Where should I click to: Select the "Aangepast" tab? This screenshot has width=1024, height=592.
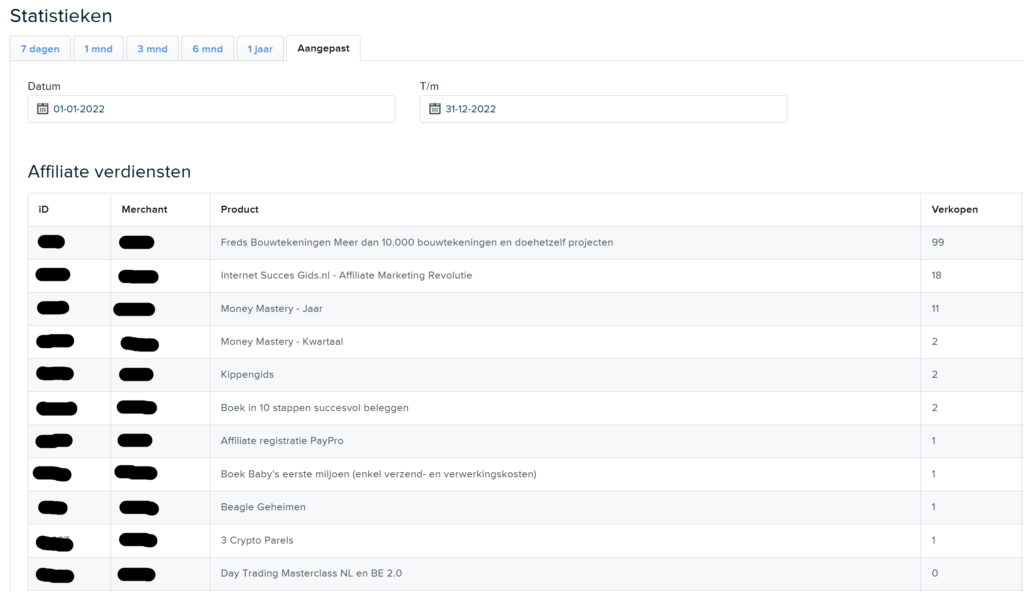323,47
